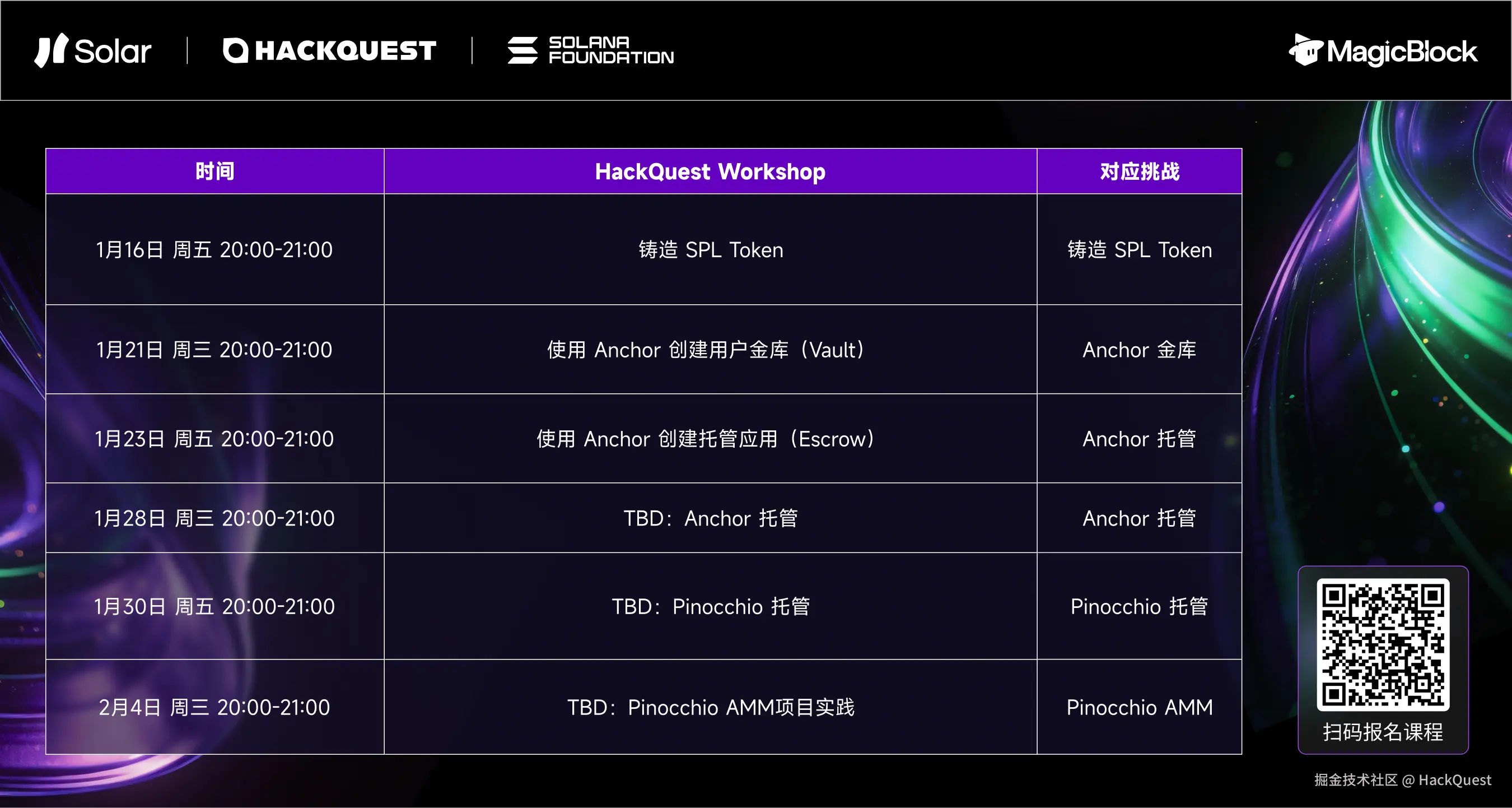The width and height of the screenshot is (1512, 808).
Task: Click the 1月28日 周三 time cell
Action: point(215,518)
